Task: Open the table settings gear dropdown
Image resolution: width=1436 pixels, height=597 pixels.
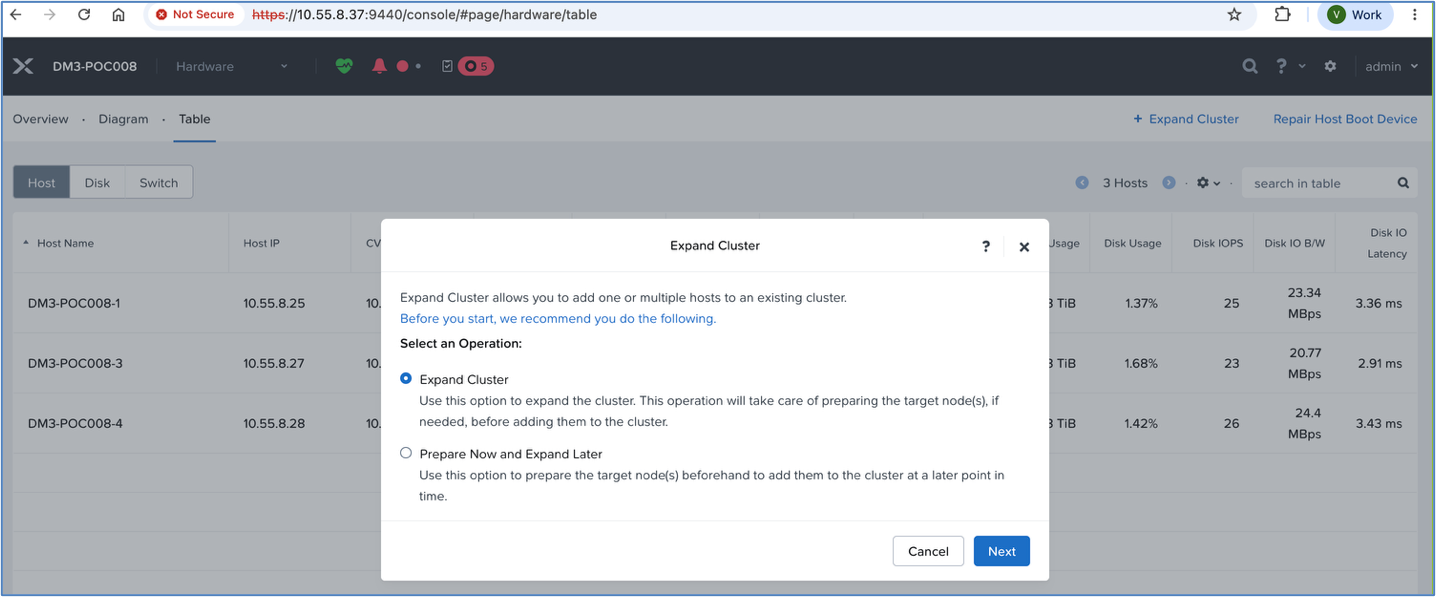Action: (x=1209, y=183)
